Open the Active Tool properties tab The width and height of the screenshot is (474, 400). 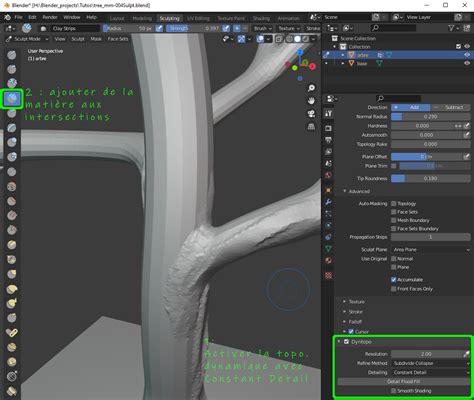(328, 114)
